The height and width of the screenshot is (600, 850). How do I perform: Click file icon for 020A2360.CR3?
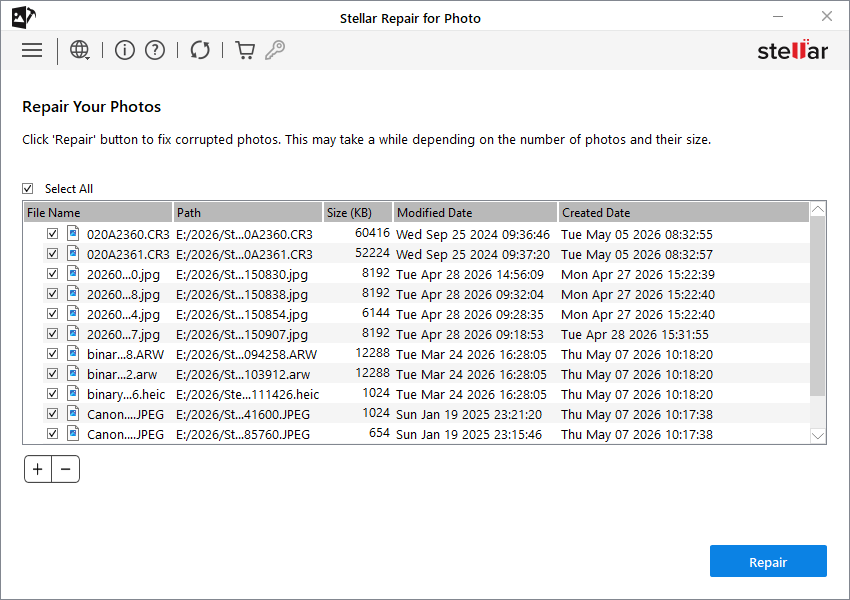(73, 234)
